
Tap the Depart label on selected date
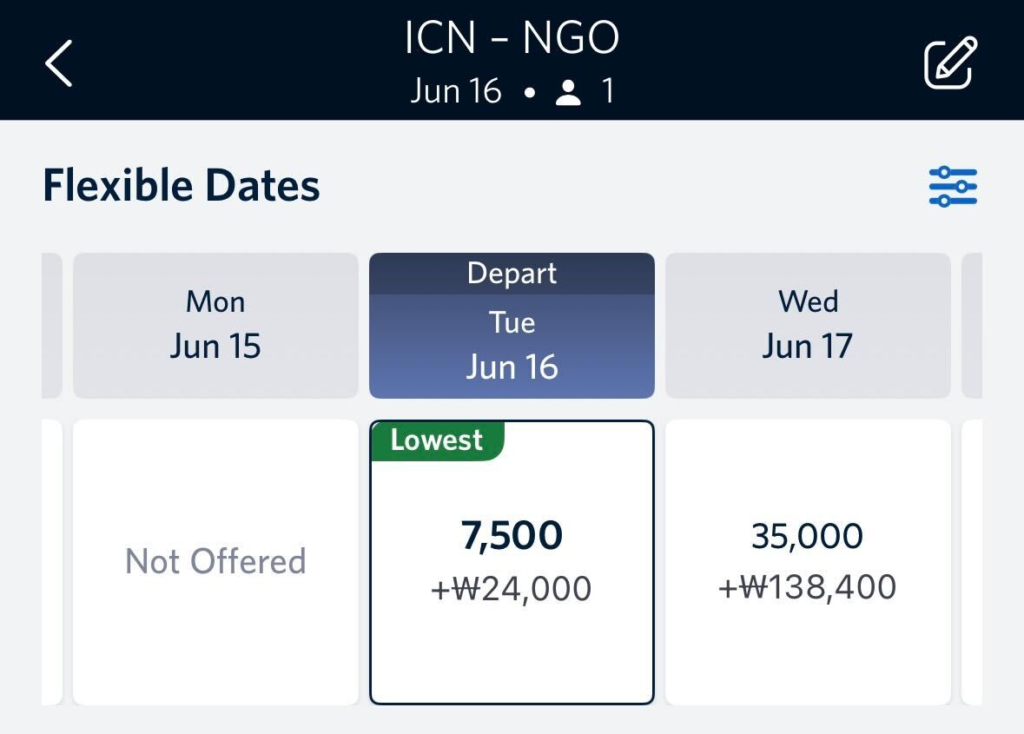(511, 273)
